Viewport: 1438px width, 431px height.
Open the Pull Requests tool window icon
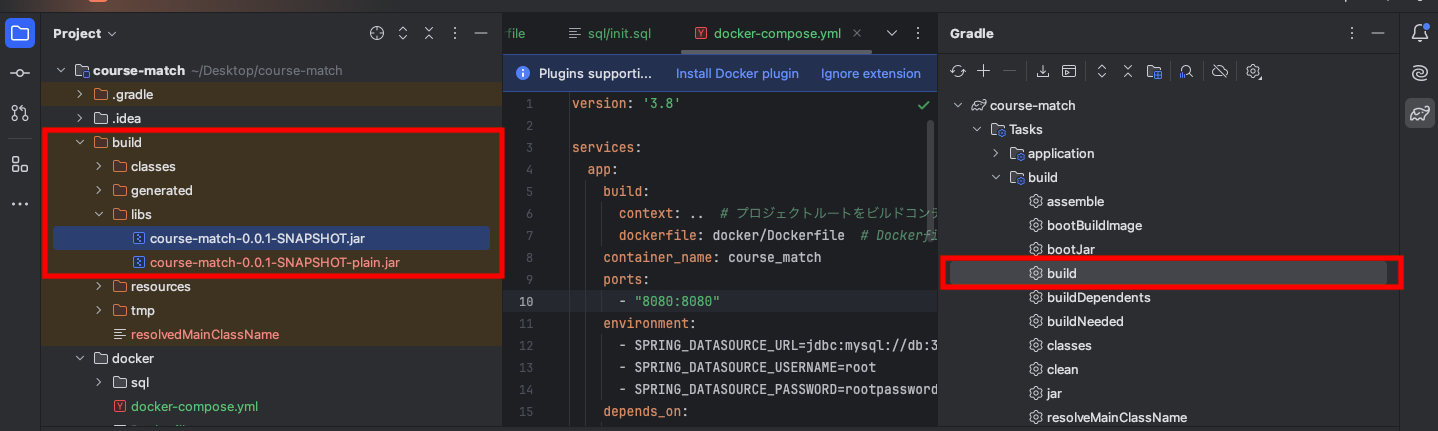point(19,113)
